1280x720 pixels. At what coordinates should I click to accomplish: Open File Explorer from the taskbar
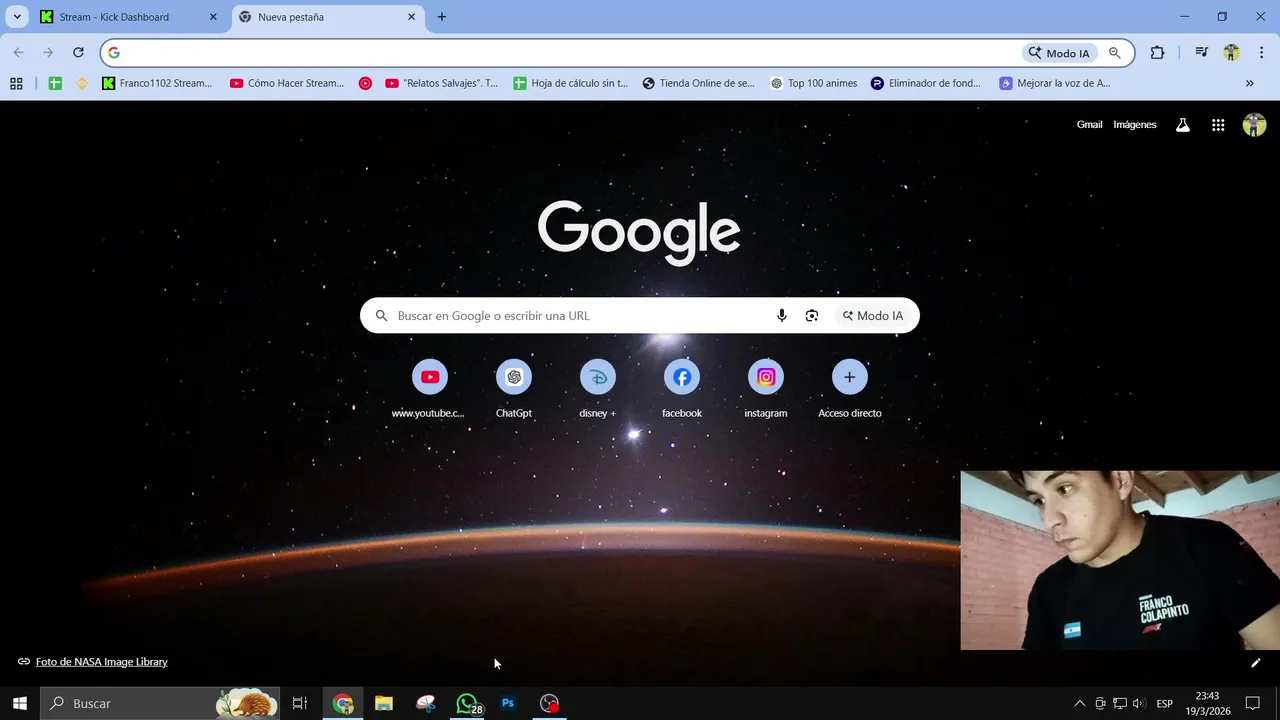click(384, 703)
